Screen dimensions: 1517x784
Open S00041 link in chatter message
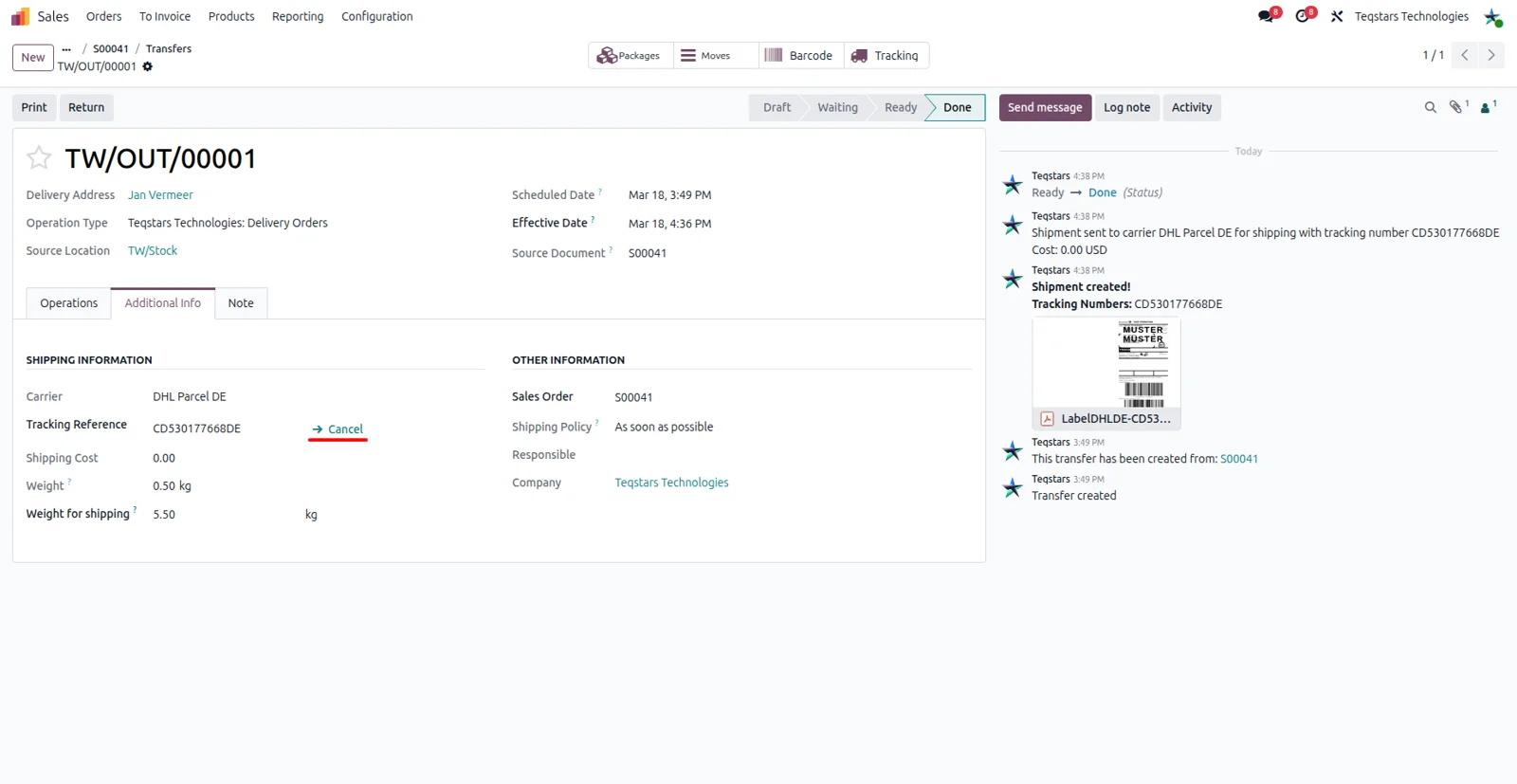tap(1239, 459)
